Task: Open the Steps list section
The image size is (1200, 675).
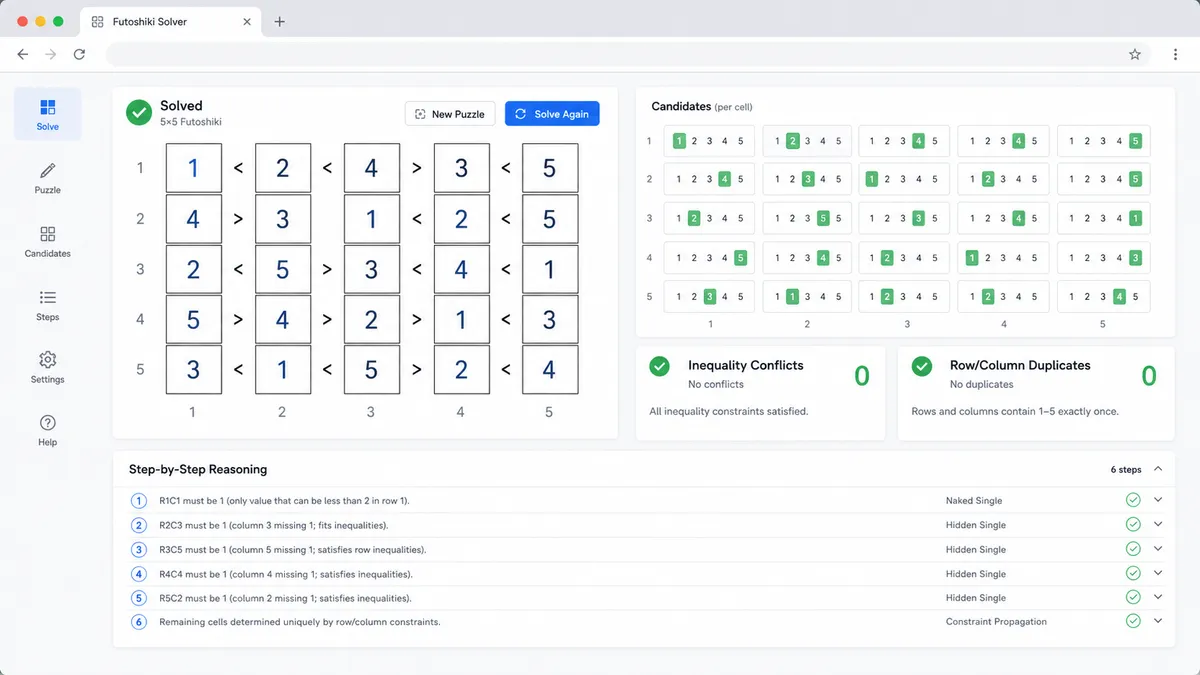Action: pos(48,305)
